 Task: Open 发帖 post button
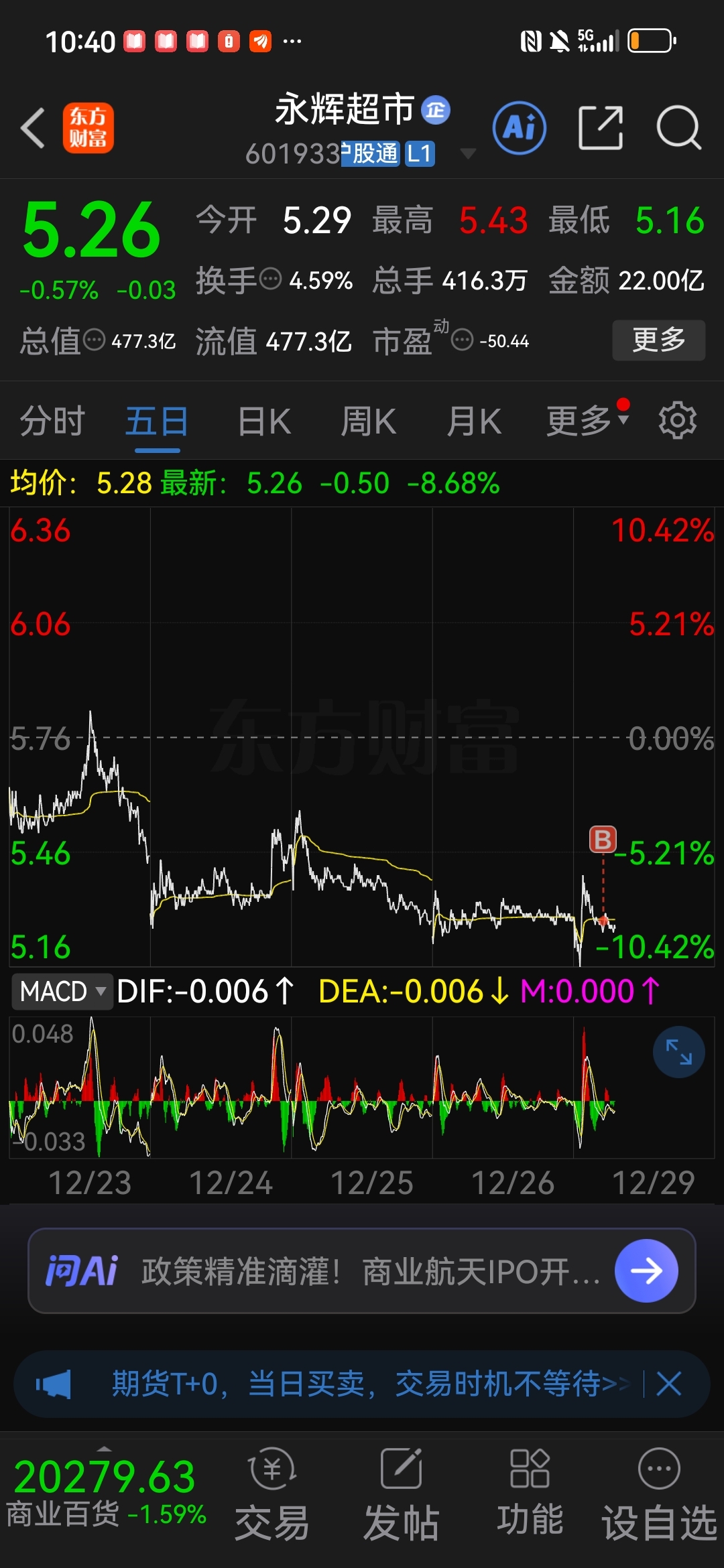(x=401, y=1496)
